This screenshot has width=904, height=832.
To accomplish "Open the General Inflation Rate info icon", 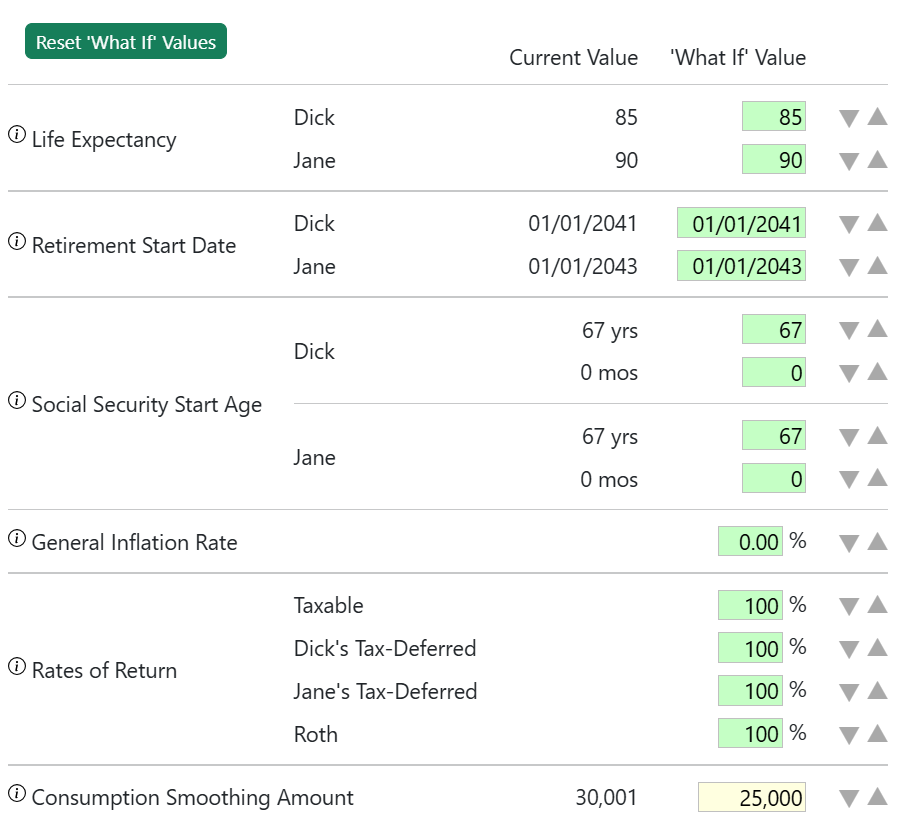I will [17, 540].
